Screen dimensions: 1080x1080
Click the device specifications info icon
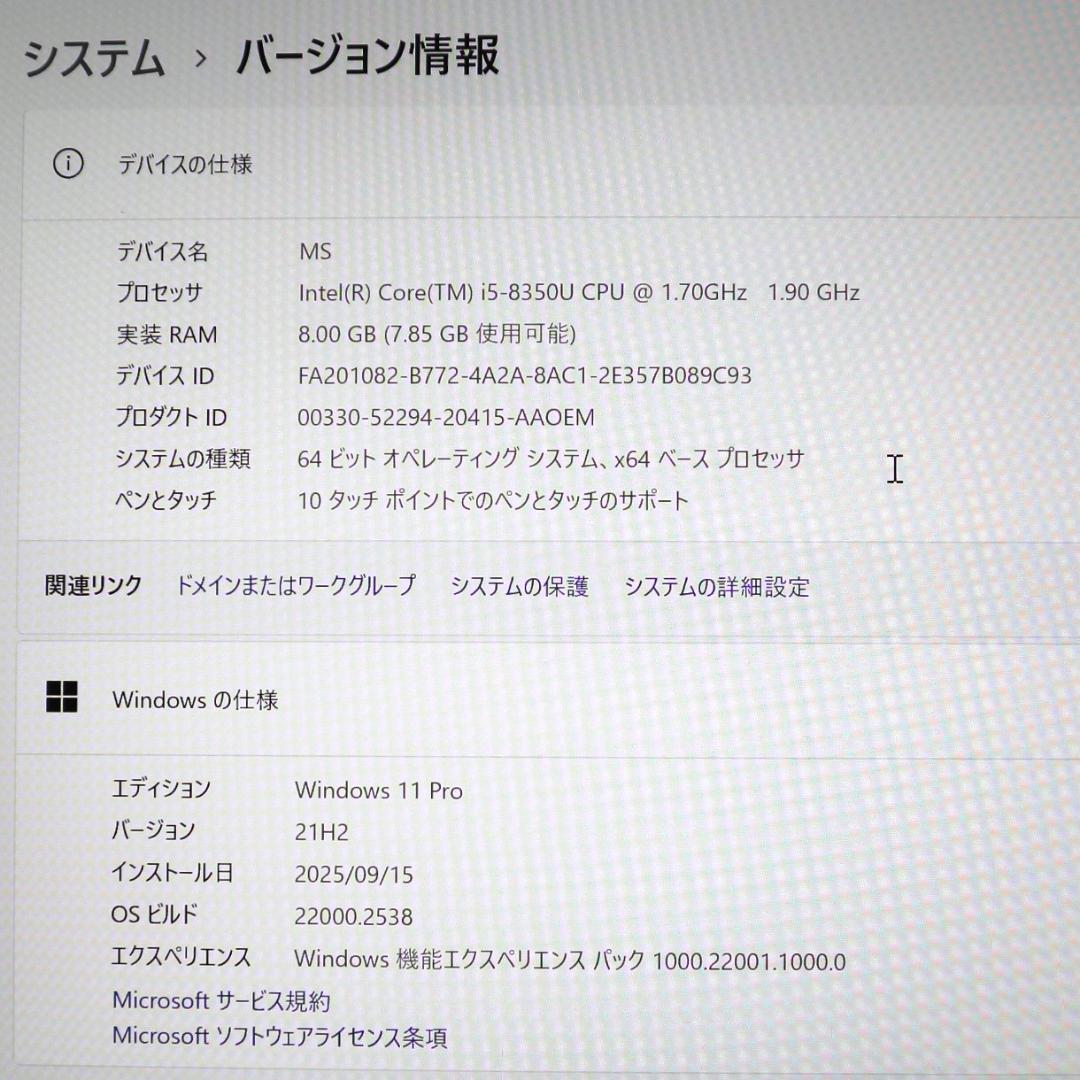[x=67, y=164]
